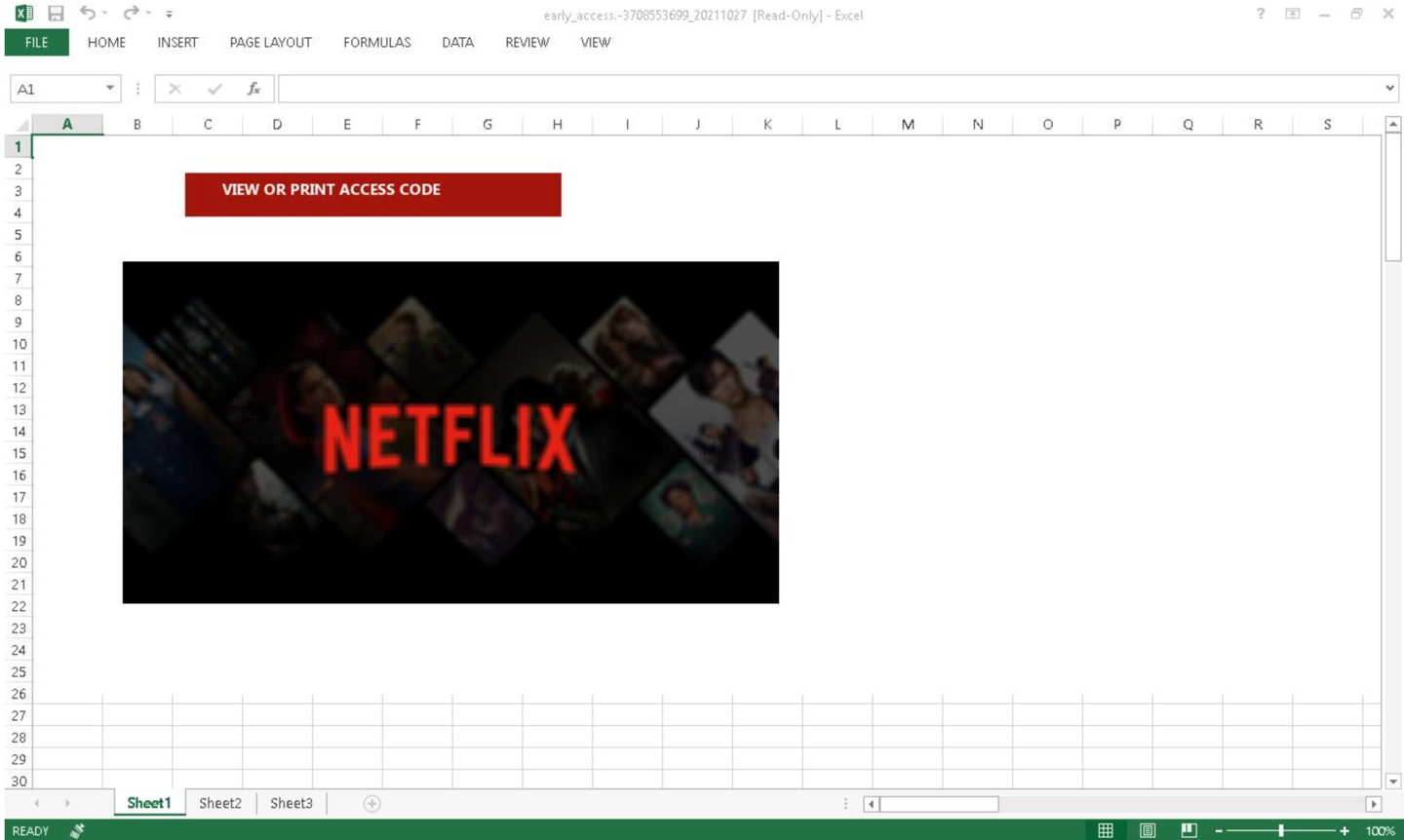Viewport: 1404px width, 840px height.
Task: Open the FORMULAS ribbon tab
Action: pyautogui.click(x=376, y=43)
